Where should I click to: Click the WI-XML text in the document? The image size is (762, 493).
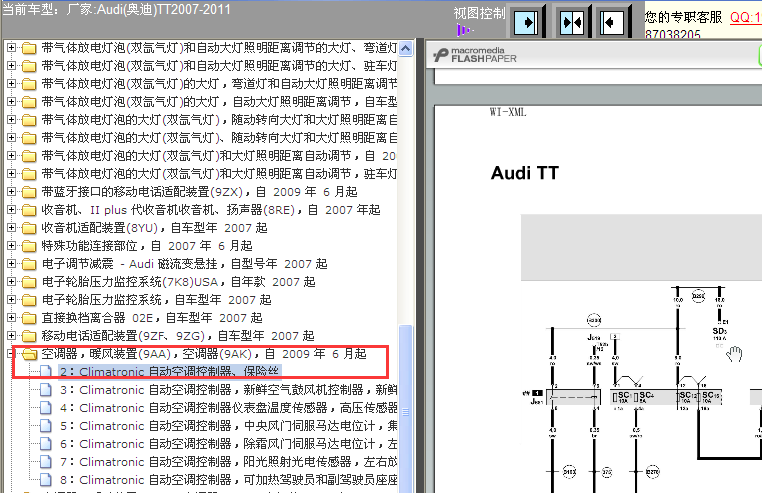coord(508,112)
